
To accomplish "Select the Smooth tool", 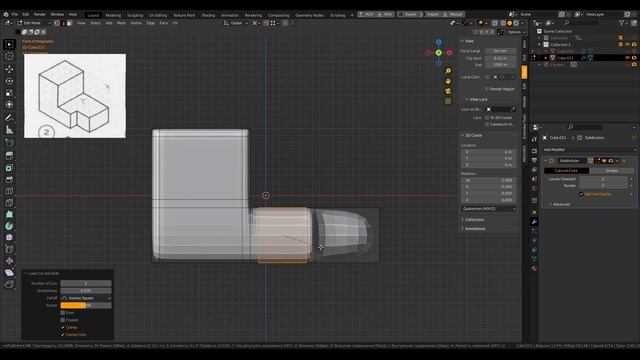I will pyautogui.click(x=9, y=238).
